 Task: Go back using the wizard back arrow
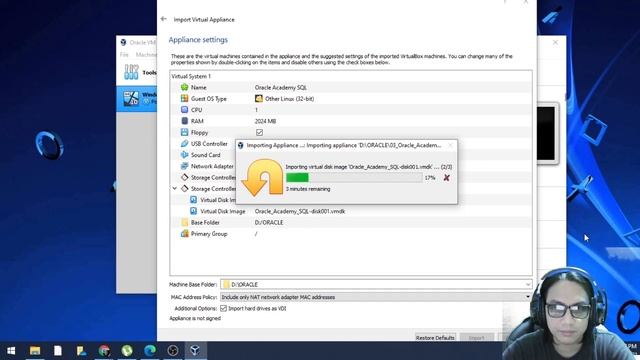tap(164, 19)
